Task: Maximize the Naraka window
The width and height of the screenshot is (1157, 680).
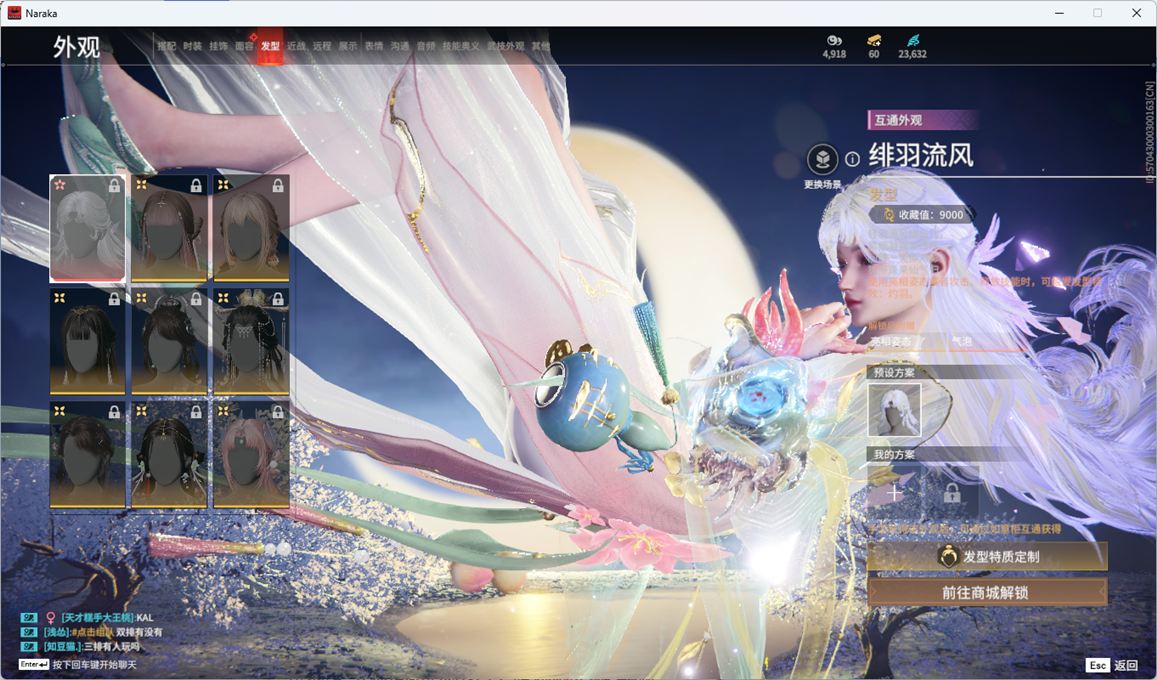Action: pos(1097,13)
